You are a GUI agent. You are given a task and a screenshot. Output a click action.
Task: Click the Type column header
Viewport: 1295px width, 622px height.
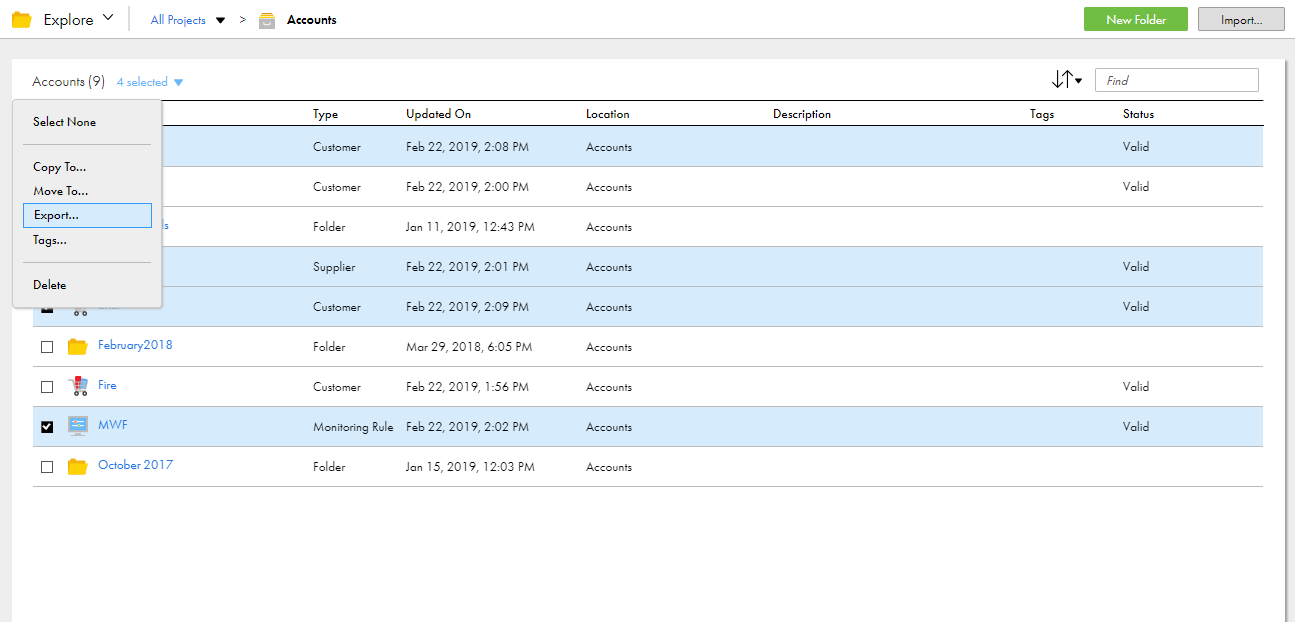(325, 114)
